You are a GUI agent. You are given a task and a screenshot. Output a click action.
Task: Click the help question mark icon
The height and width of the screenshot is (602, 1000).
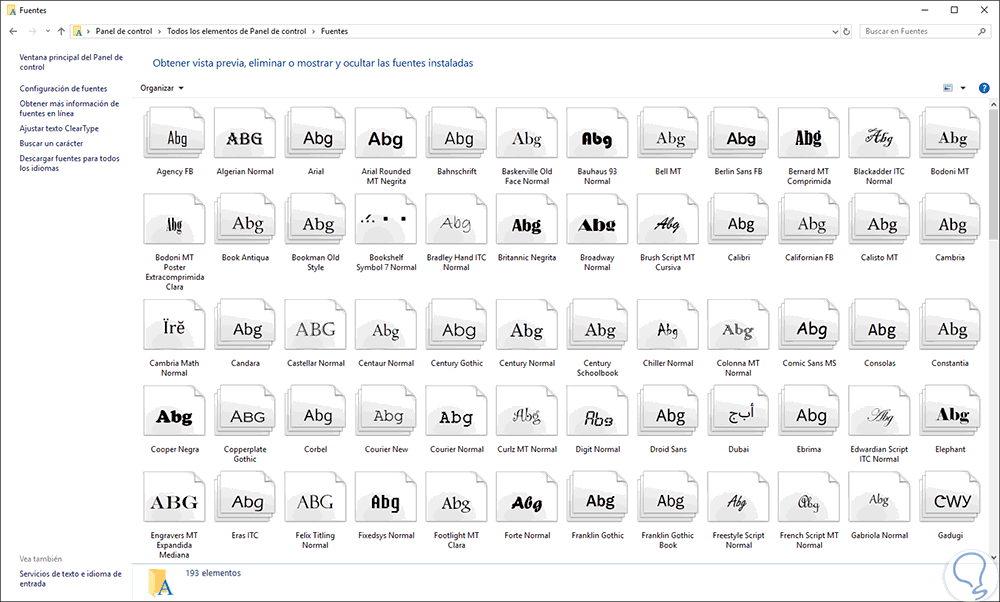[x=984, y=88]
